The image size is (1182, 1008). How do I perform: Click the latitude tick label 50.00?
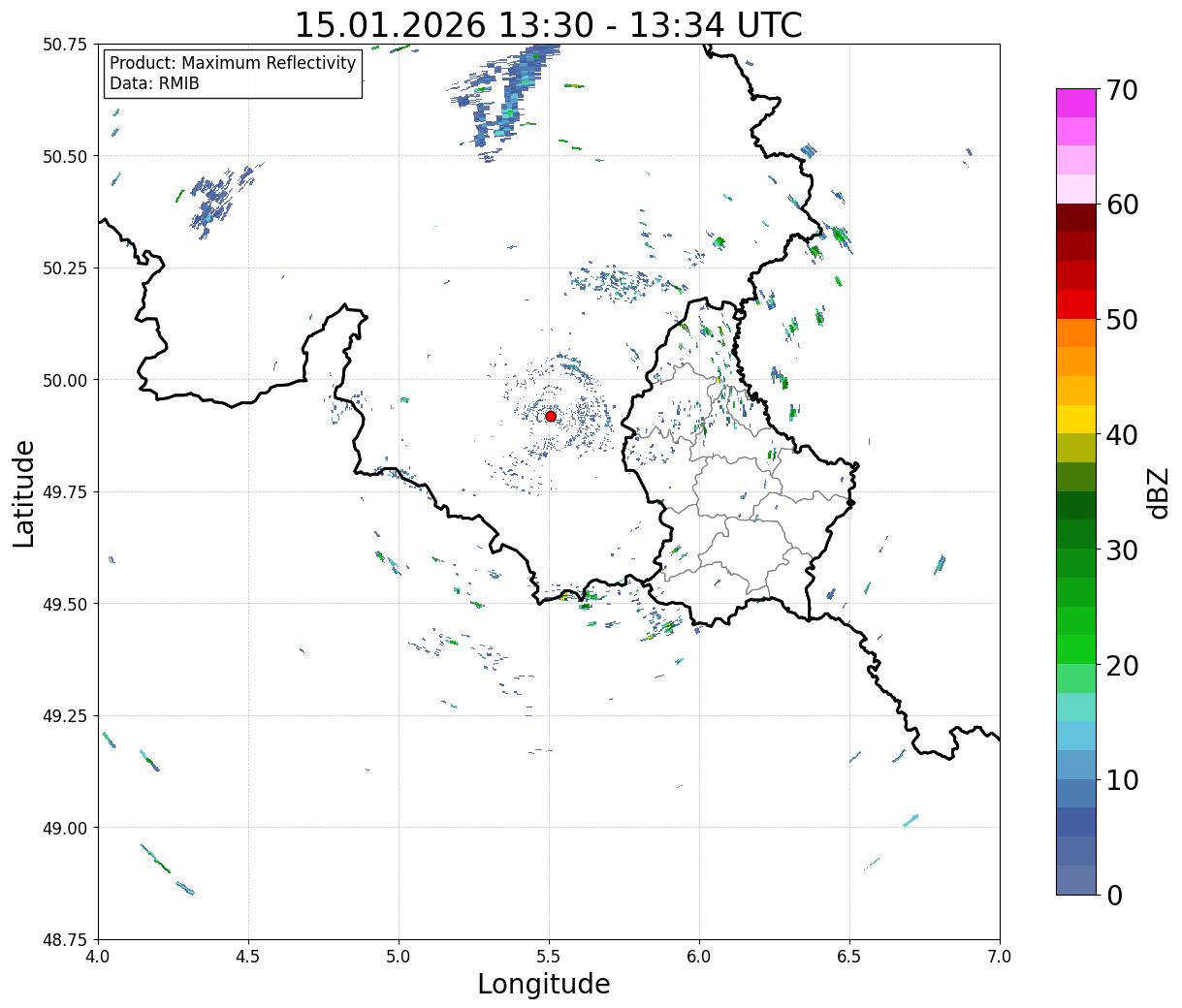click(65, 380)
